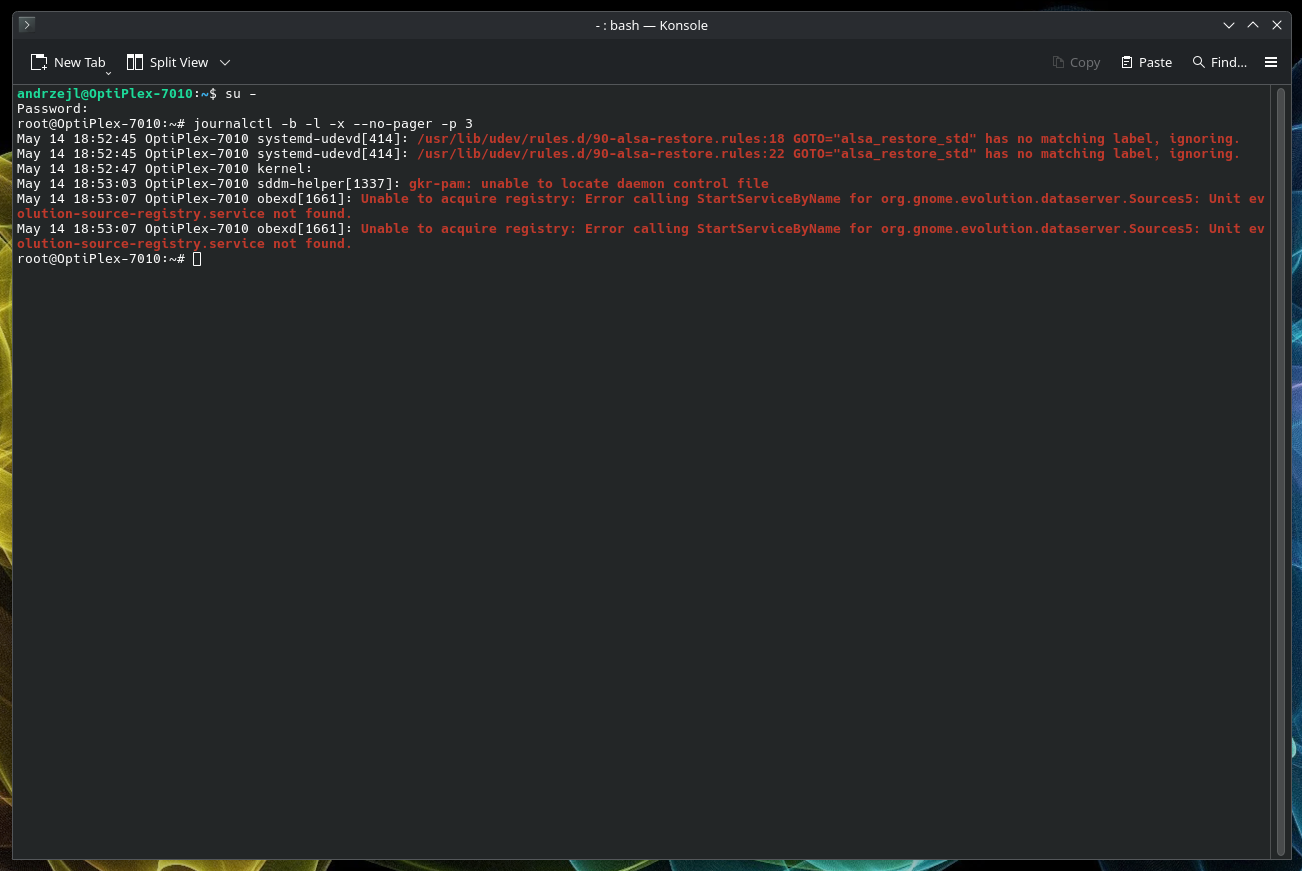
Task: Click the keep-below chevron in the title bar
Action: pyautogui.click(x=1228, y=25)
